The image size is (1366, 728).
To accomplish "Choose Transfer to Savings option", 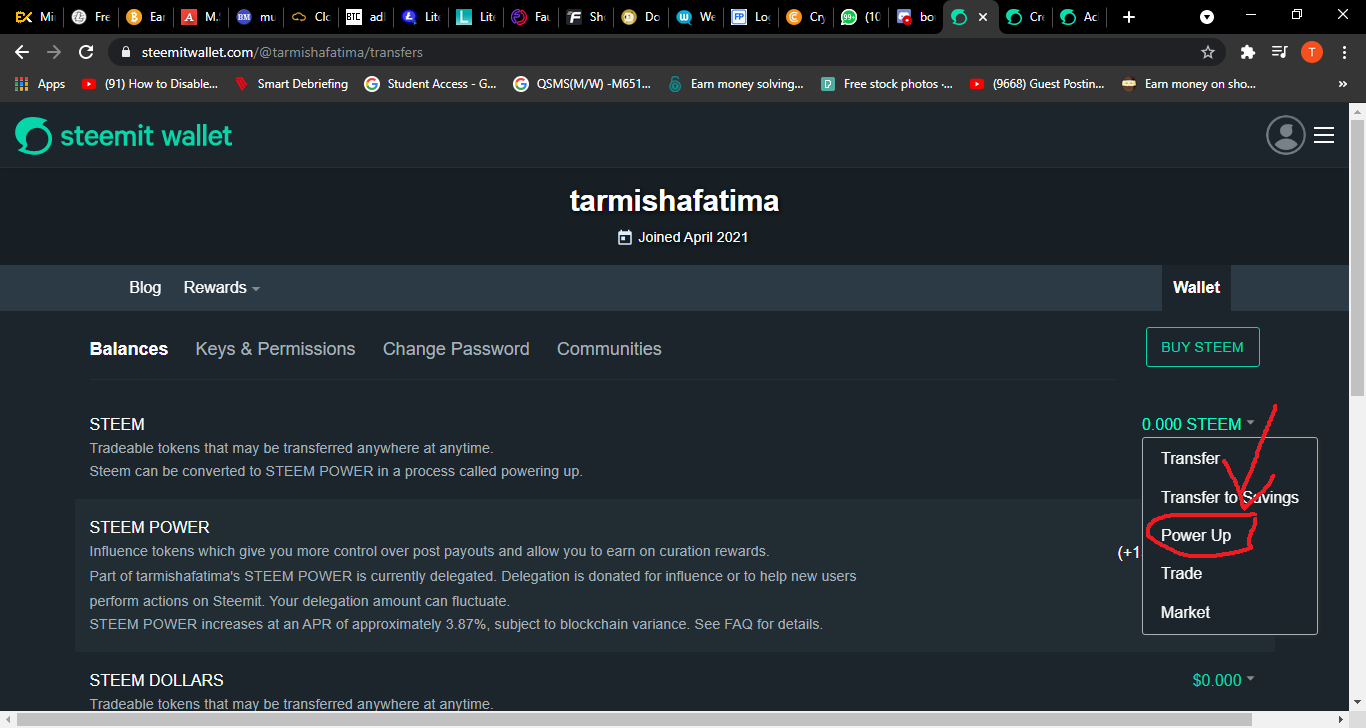I will point(1229,497).
